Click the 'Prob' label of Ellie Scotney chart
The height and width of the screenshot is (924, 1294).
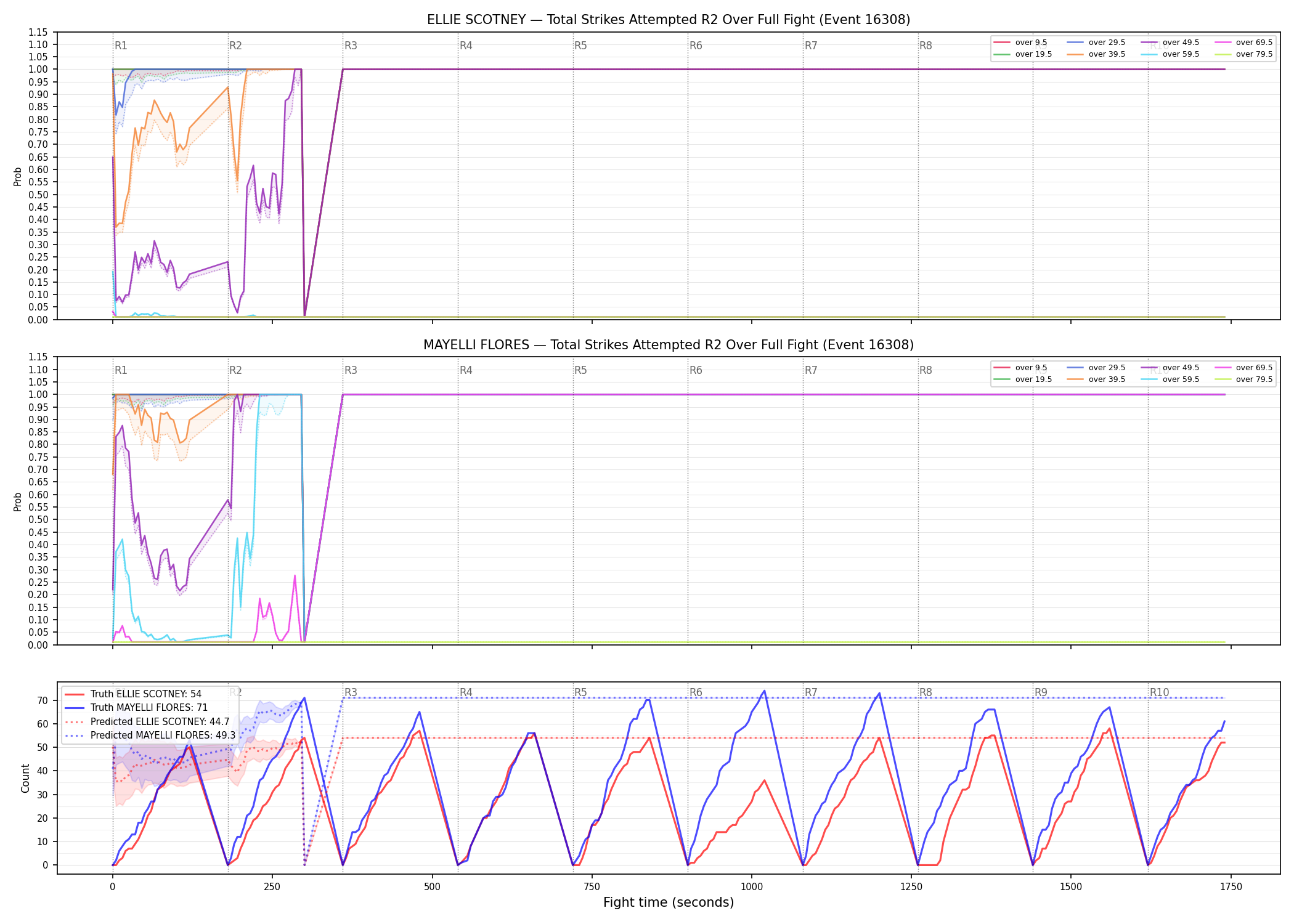point(18,176)
